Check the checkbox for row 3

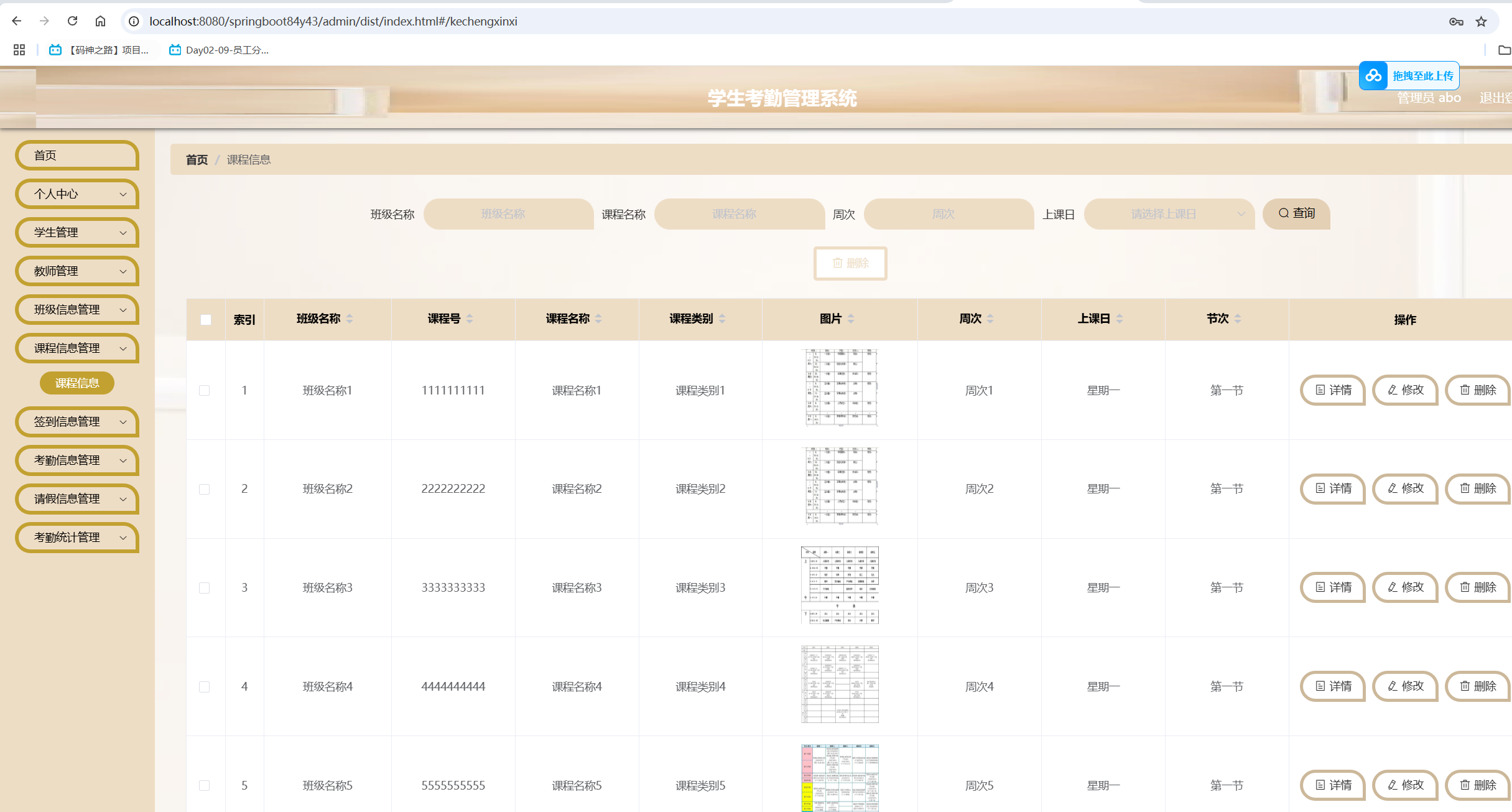tap(205, 588)
